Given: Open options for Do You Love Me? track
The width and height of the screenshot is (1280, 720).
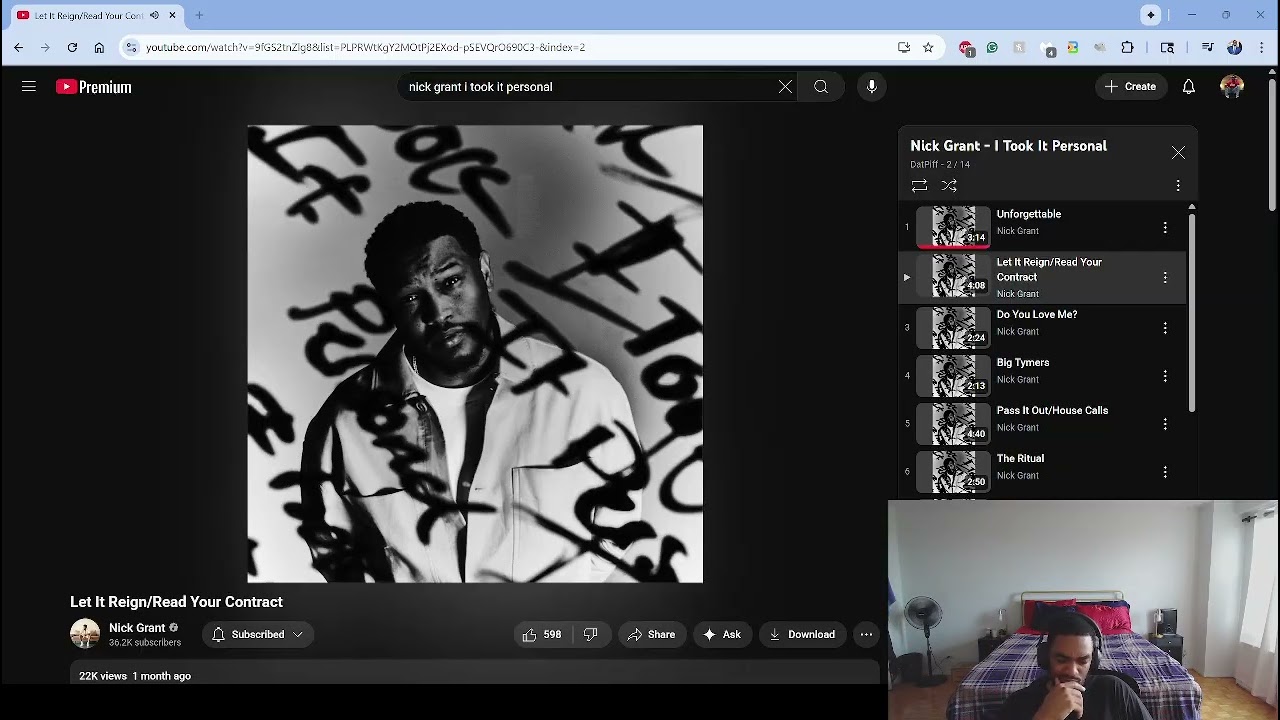Looking at the screenshot, I should tap(1165, 328).
